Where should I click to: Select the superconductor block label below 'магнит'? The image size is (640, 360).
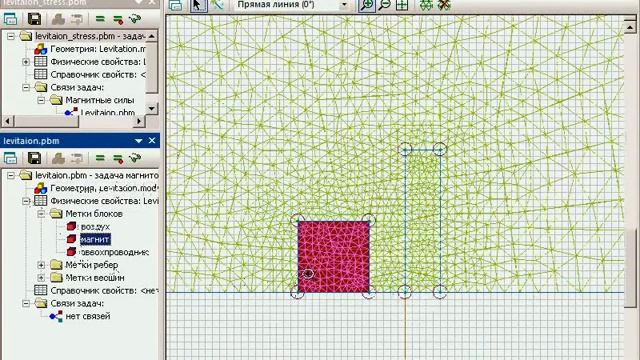[x=114, y=252]
